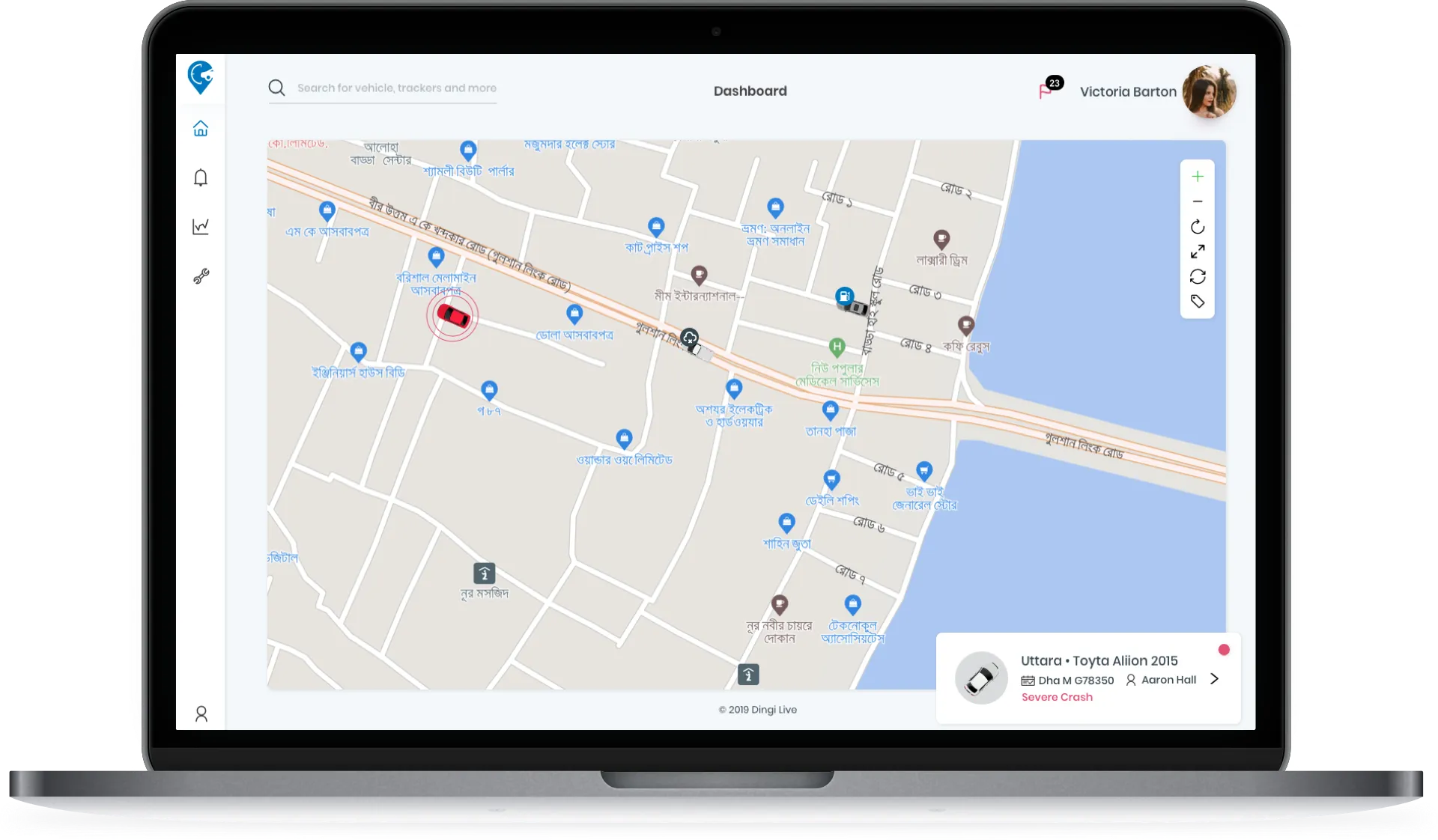The height and width of the screenshot is (840, 1438).
Task: Open the user profile icon at sidebar bottom
Action: (x=201, y=713)
